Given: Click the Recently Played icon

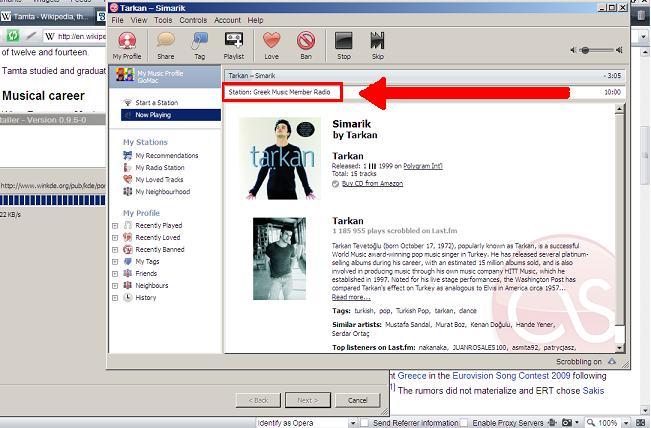Looking at the screenshot, I should [x=128, y=225].
